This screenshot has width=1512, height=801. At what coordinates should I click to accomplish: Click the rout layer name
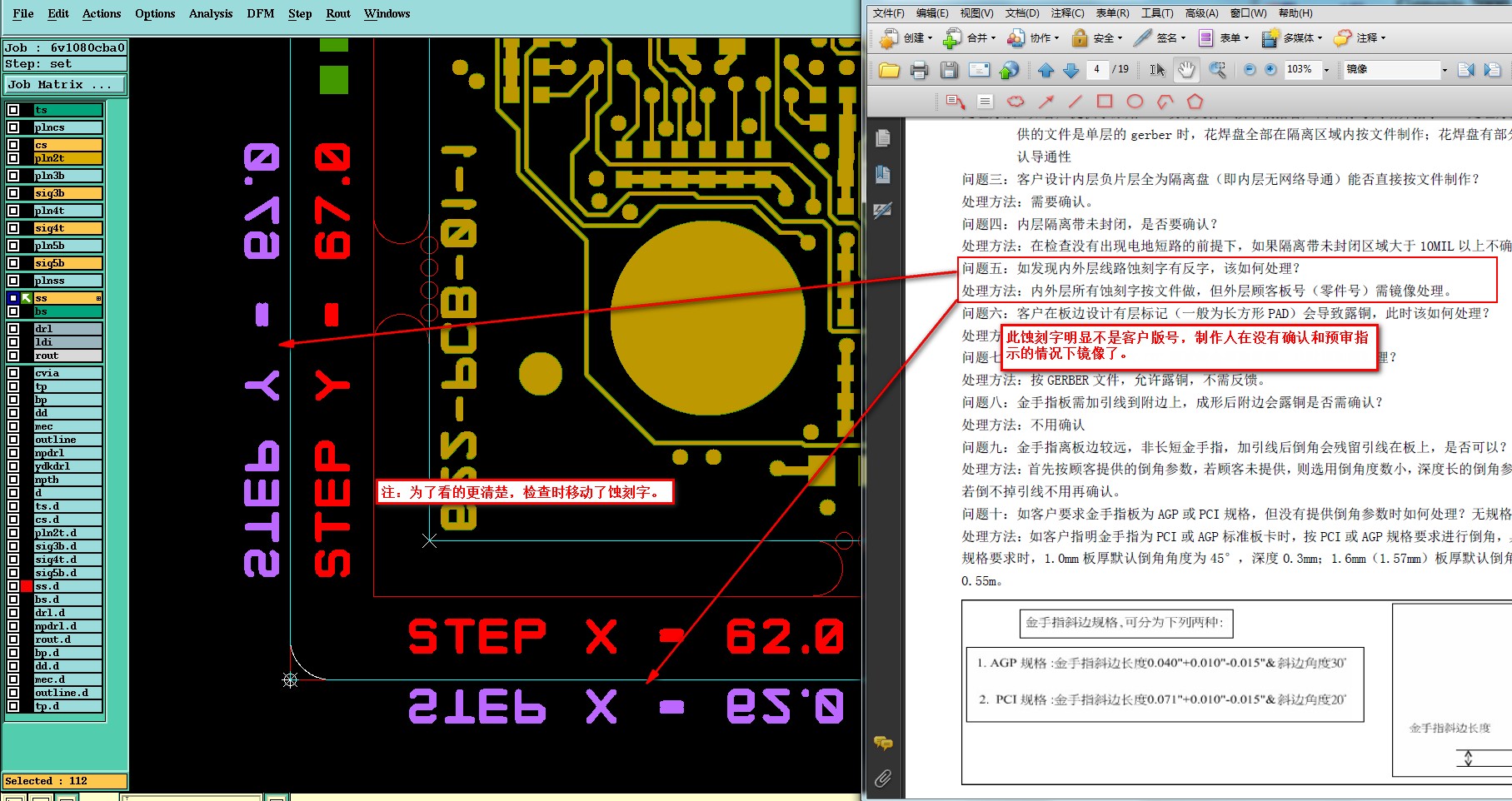tap(67, 356)
